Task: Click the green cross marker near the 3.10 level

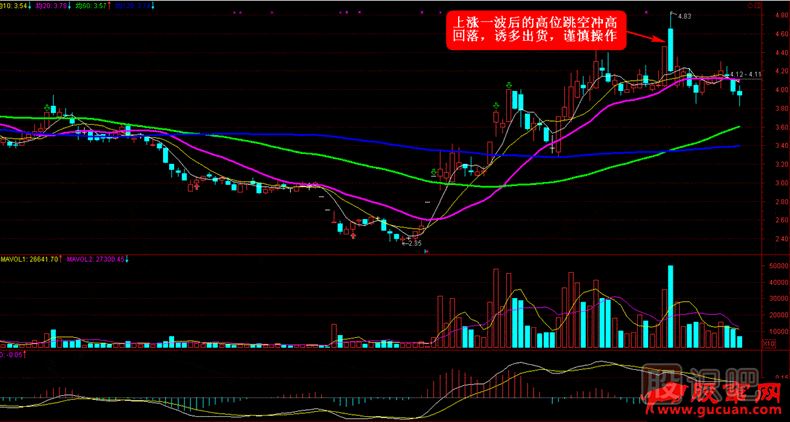Action: click(435, 172)
